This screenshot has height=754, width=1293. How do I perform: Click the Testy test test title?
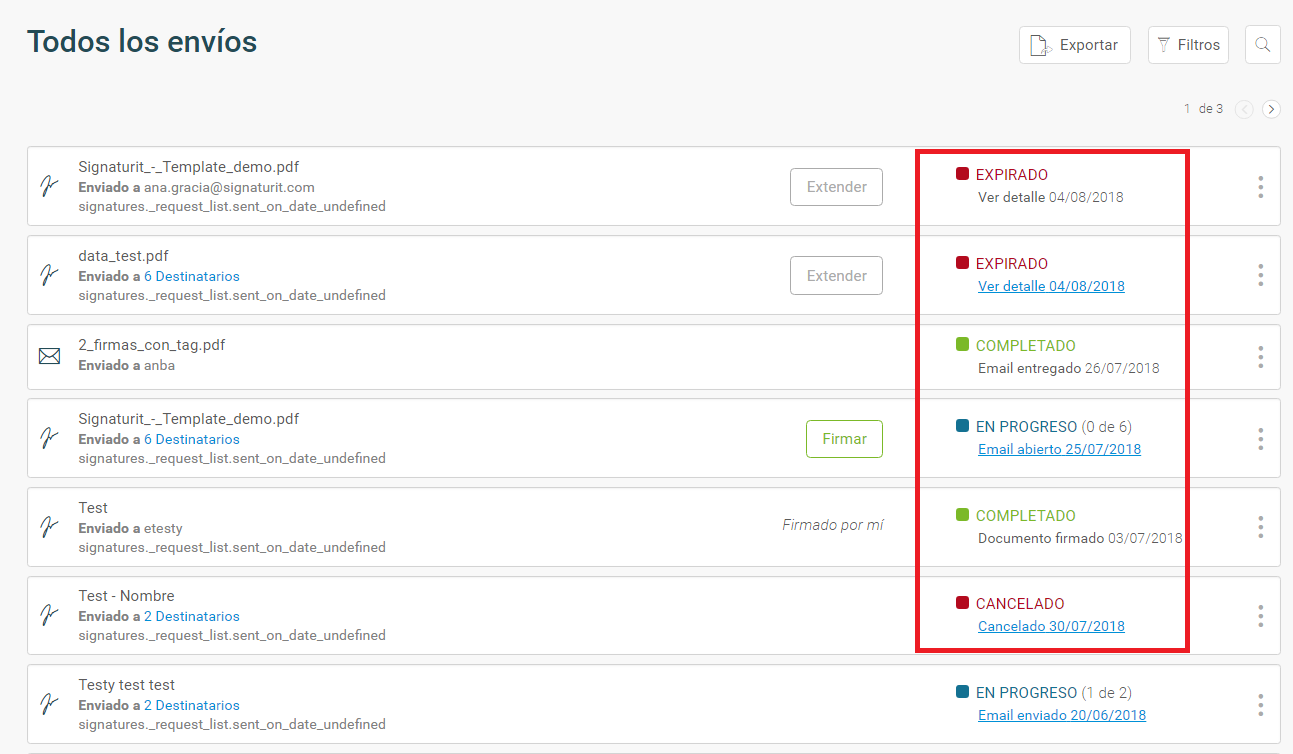pyautogui.click(x=126, y=685)
